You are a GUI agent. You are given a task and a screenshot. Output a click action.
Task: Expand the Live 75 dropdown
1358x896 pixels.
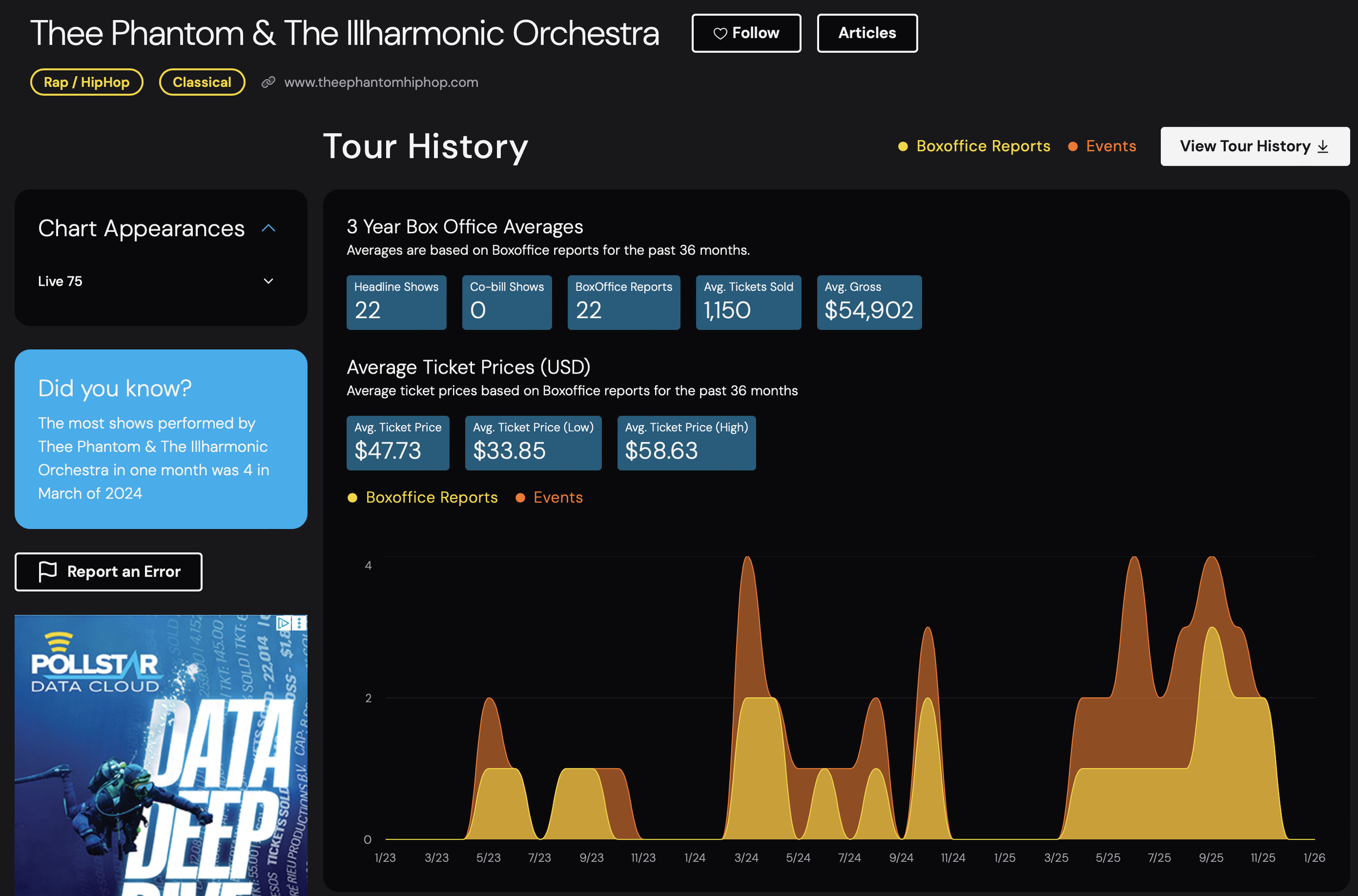[268, 281]
